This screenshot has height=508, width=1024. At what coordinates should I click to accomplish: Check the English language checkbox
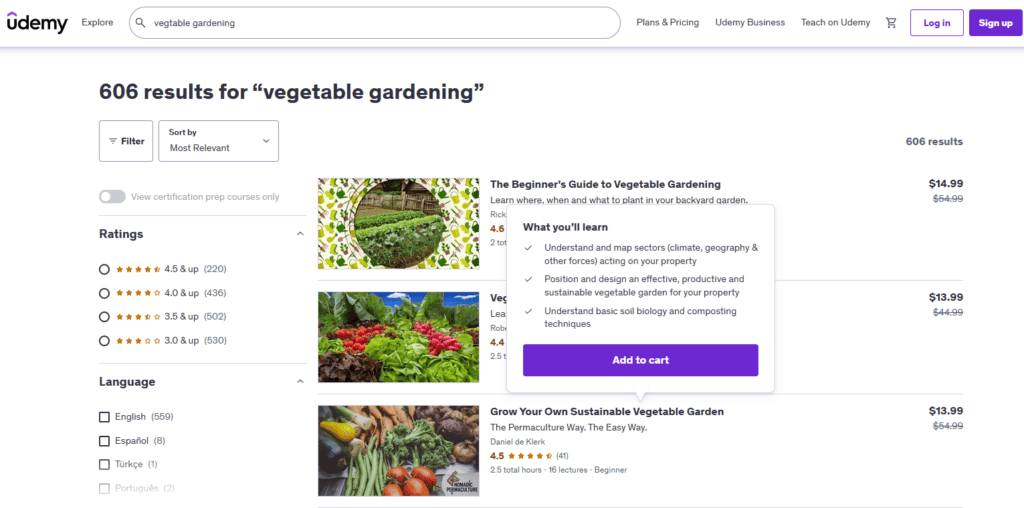[x=105, y=417]
